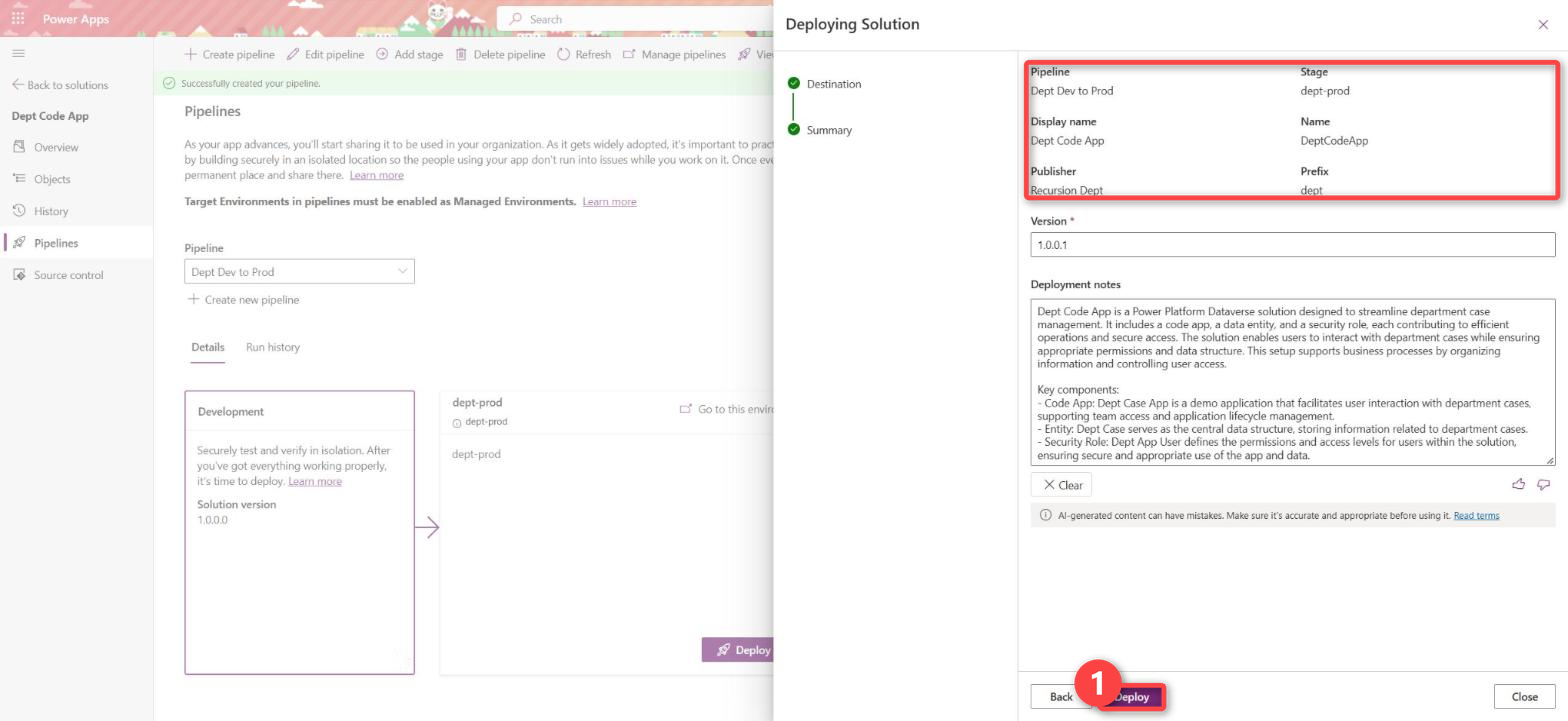Click the Back to solutions arrow
1568x721 pixels.
18,85
